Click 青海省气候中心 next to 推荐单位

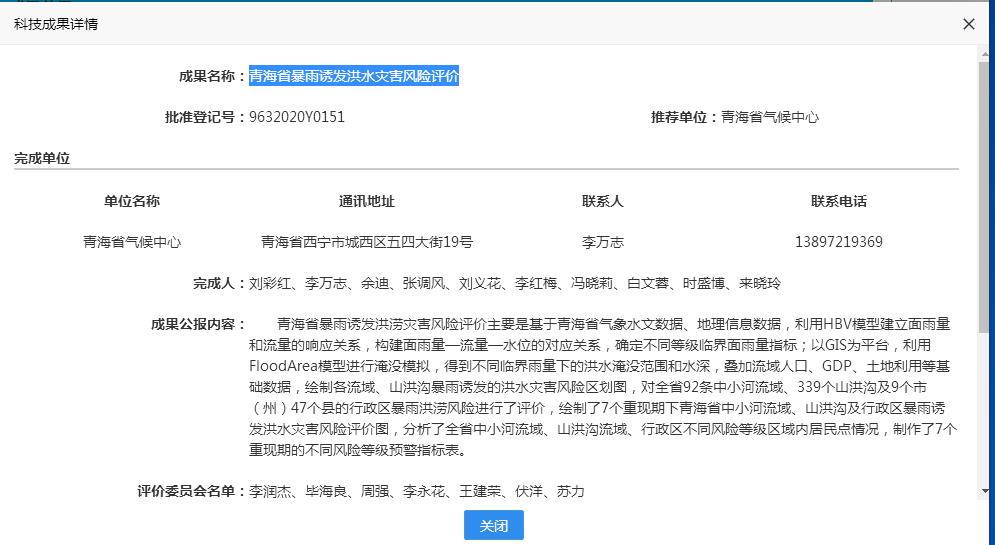click(770, 117)
